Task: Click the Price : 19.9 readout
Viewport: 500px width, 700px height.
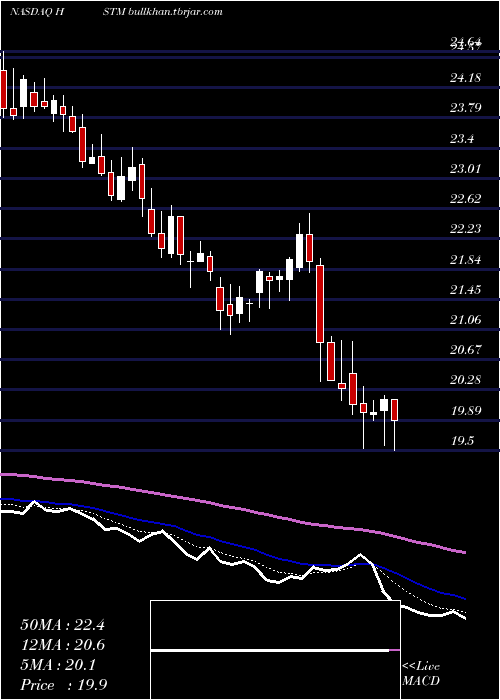Action: (63, 685)
